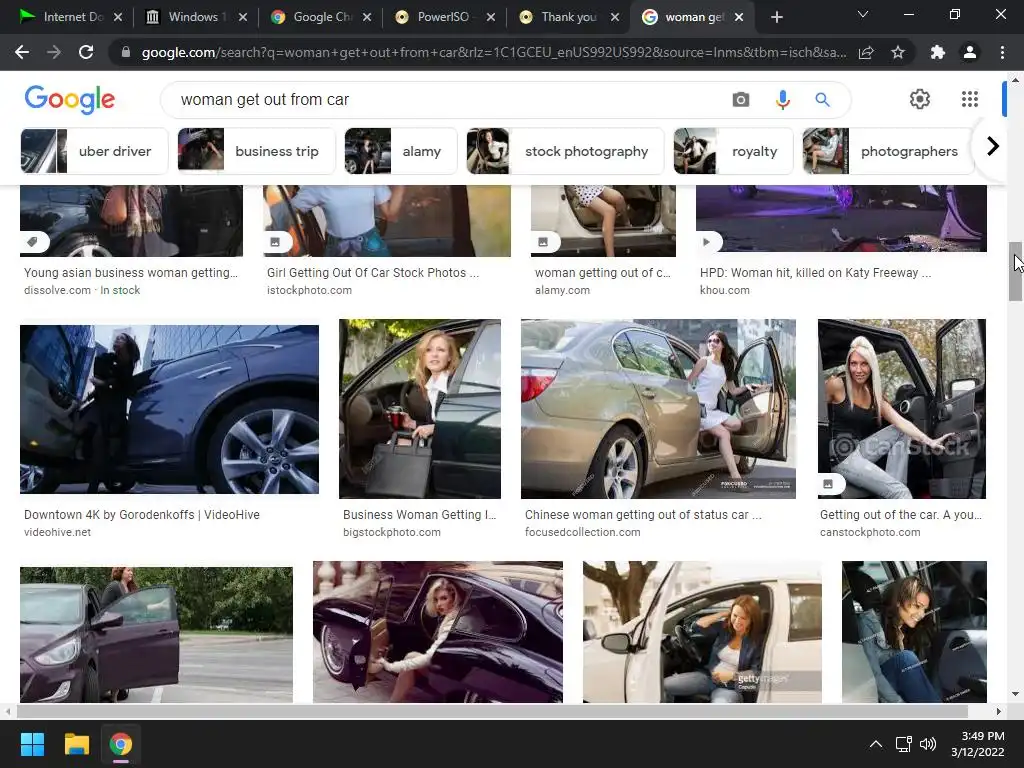Click the browser forward arrow
Screen dimensions: 1024x768
(x=54, y=52)
